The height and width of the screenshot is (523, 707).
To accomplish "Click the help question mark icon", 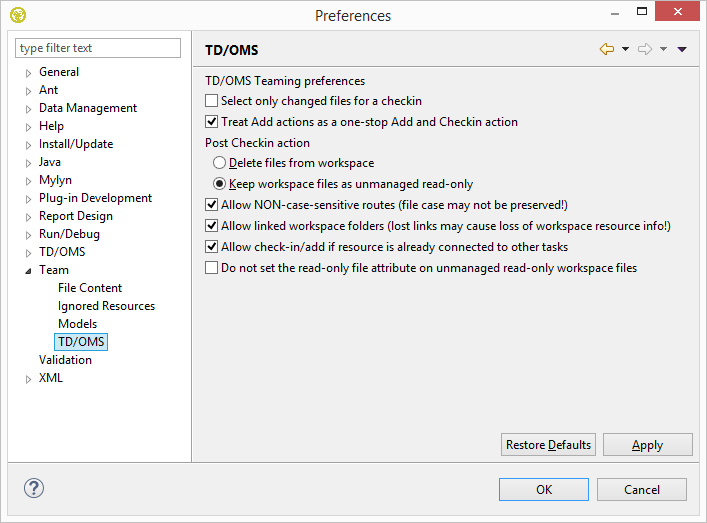I will pyautogui.click(x=34, y=489).
